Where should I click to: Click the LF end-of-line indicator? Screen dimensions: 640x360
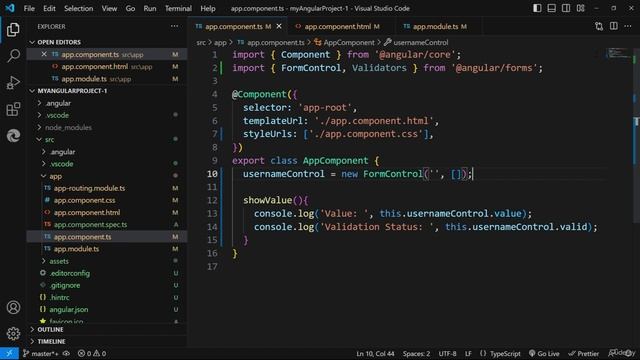[x=468, y=353]
